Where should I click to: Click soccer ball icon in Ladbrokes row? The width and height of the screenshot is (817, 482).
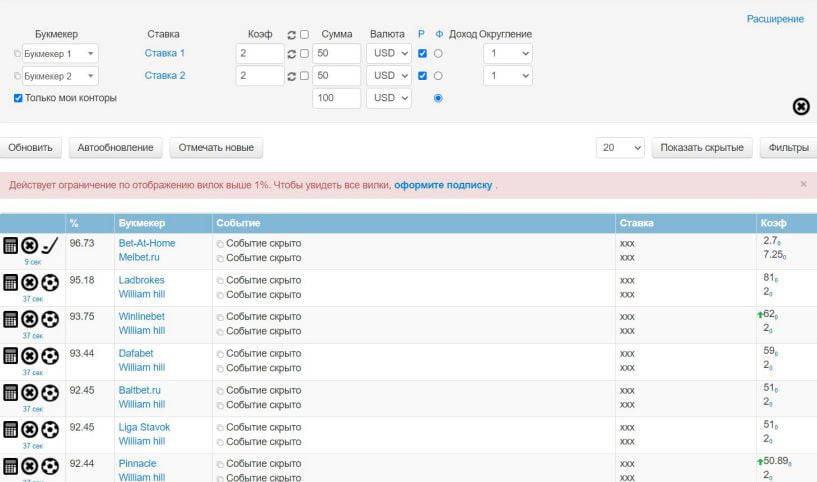pos(50,282)
